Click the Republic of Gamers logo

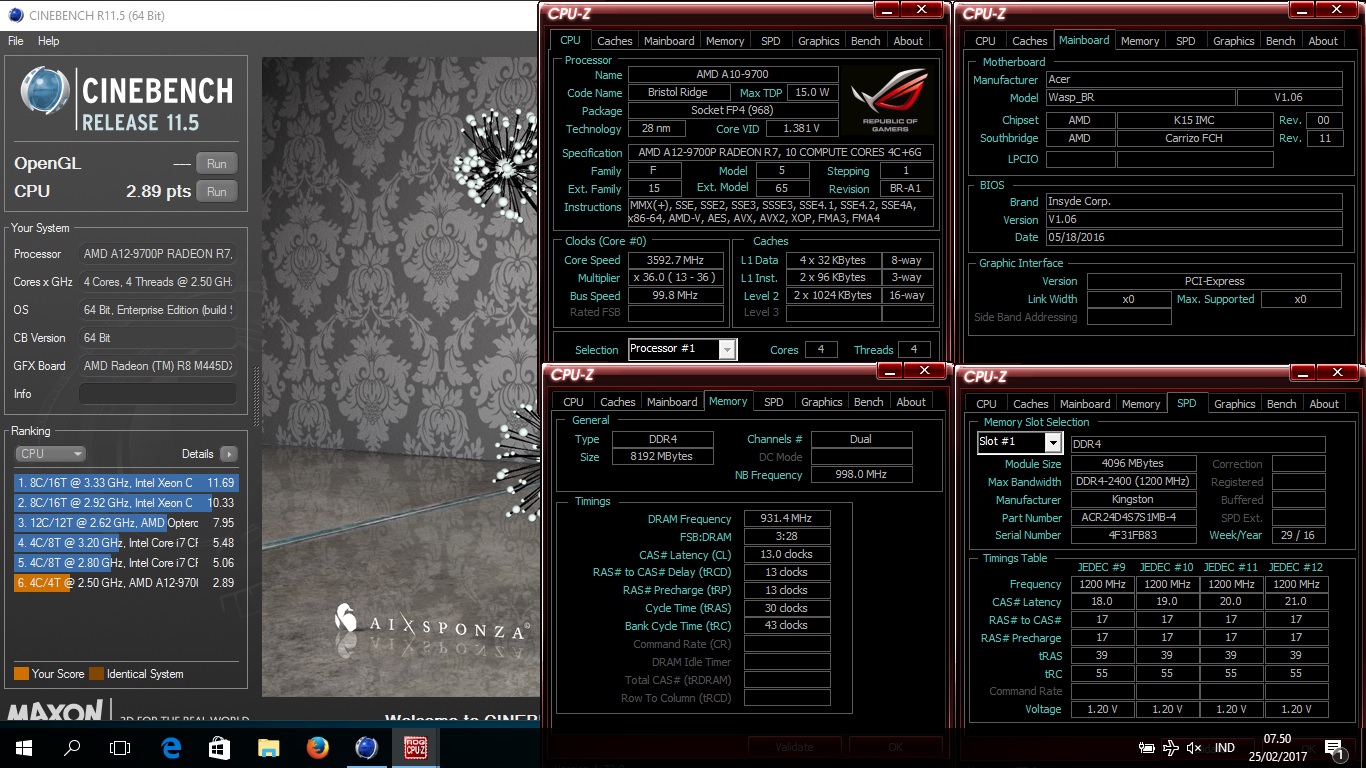(889, 100)
